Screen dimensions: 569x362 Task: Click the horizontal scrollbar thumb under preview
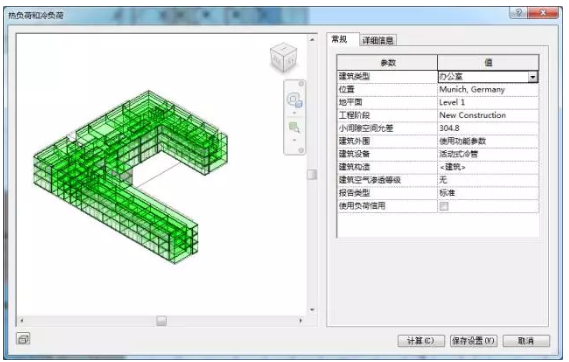tap(161, 321)
